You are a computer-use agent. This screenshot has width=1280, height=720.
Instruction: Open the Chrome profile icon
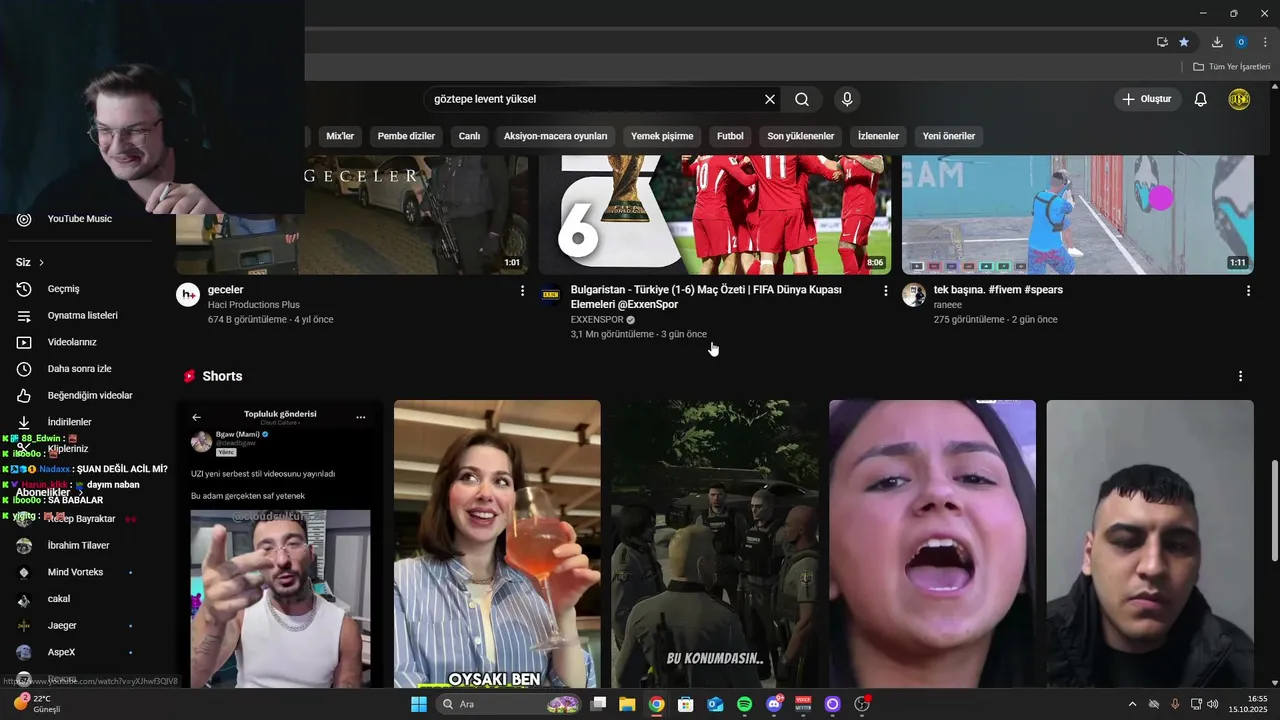[x=1241, y=42]
